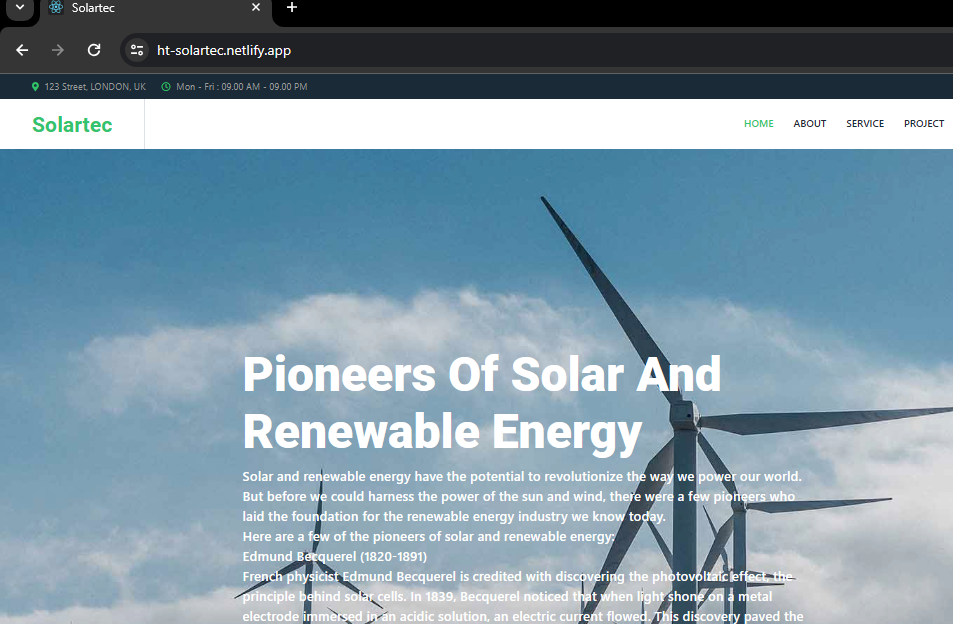
Task: Go back to the previous page
Action: 22,50
